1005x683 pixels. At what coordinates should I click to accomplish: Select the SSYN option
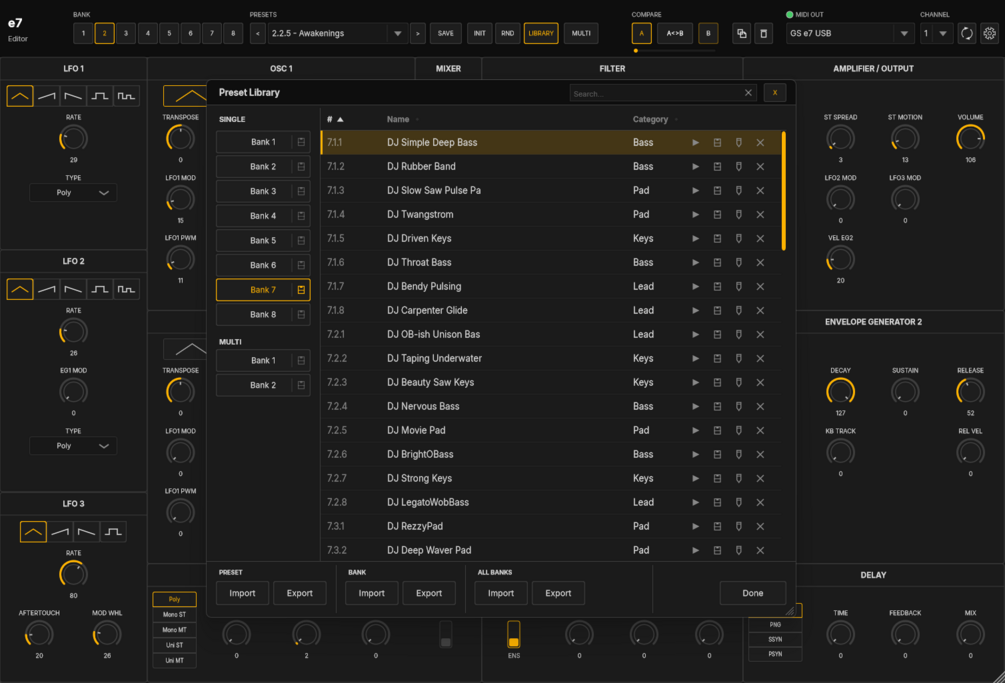(x=775, y=639)
